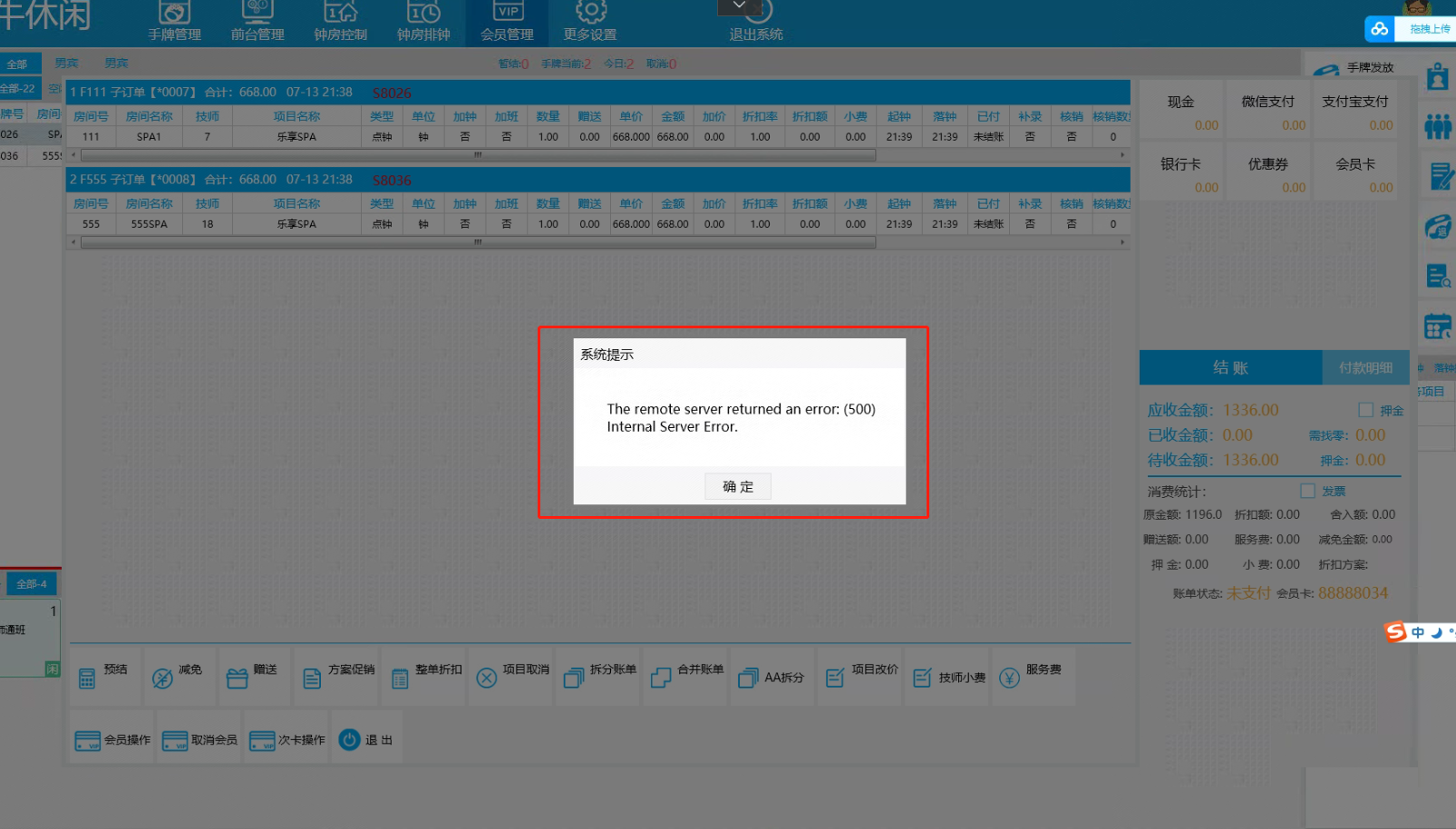Select 微信支付 payment method

(x=1267, y=111)
